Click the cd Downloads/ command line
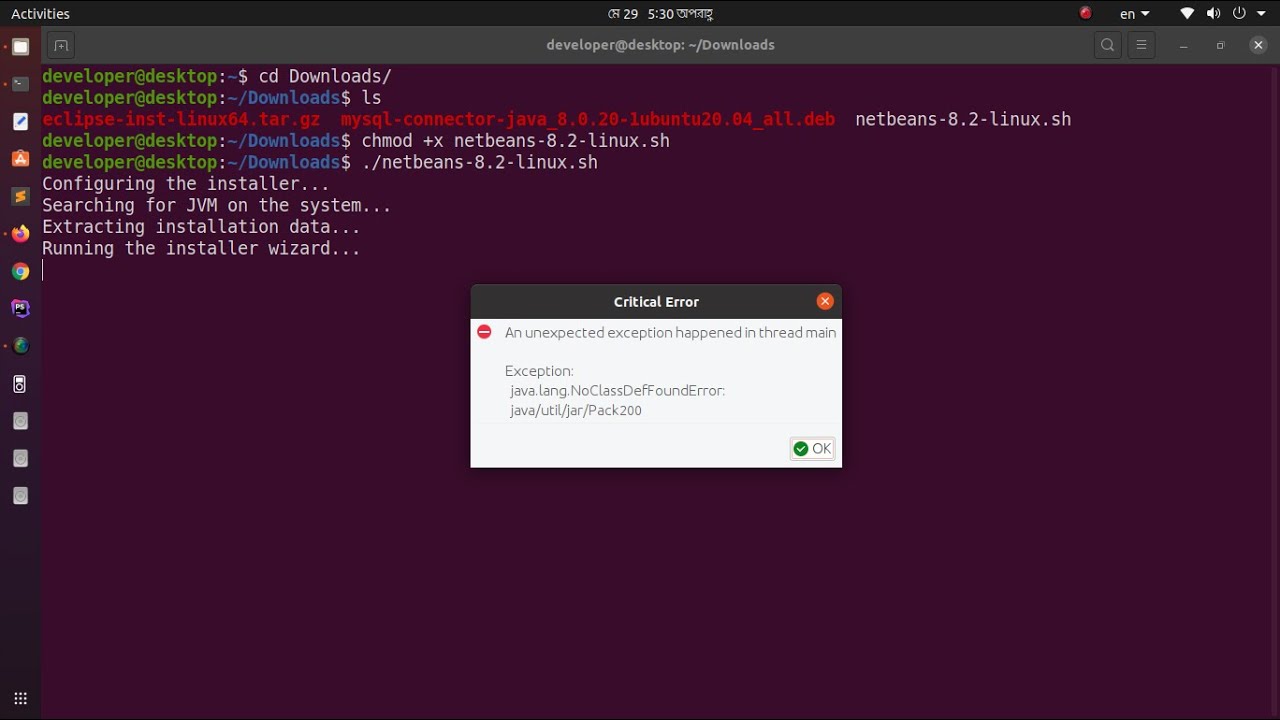Screen dimensions: 1280x720 (x=217, y=76)
